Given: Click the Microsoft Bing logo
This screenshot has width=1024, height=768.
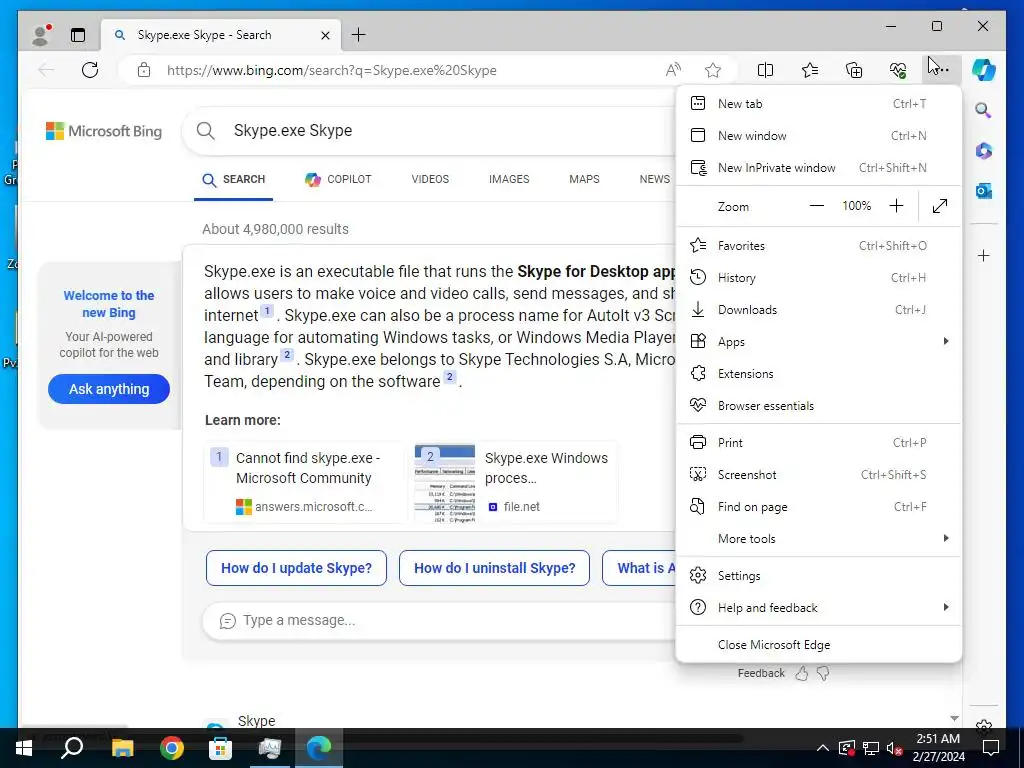Looking at the screenshot, I should 104,131.
